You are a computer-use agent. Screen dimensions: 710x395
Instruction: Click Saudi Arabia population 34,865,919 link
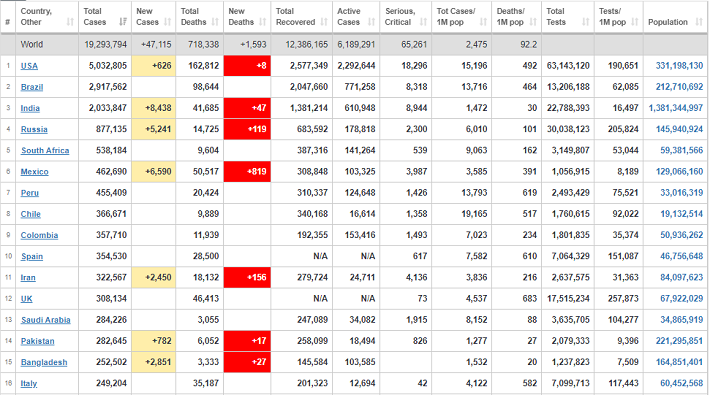(681, 320)
